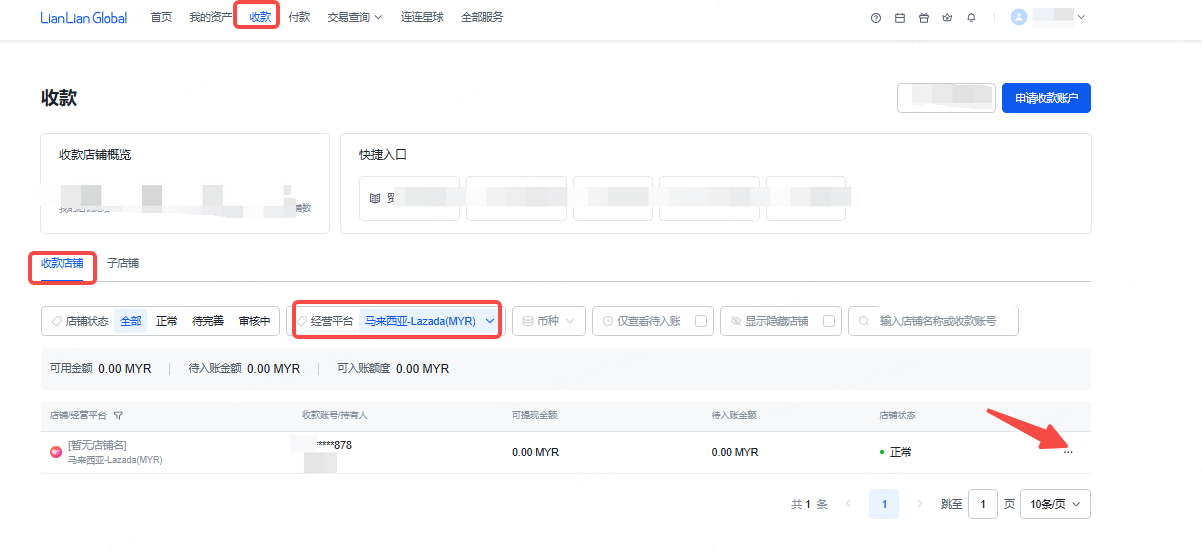This screenshot has width=1202, height=560.
Task: Open 我的资产 in the top navigation
Action: pos(210,17)
